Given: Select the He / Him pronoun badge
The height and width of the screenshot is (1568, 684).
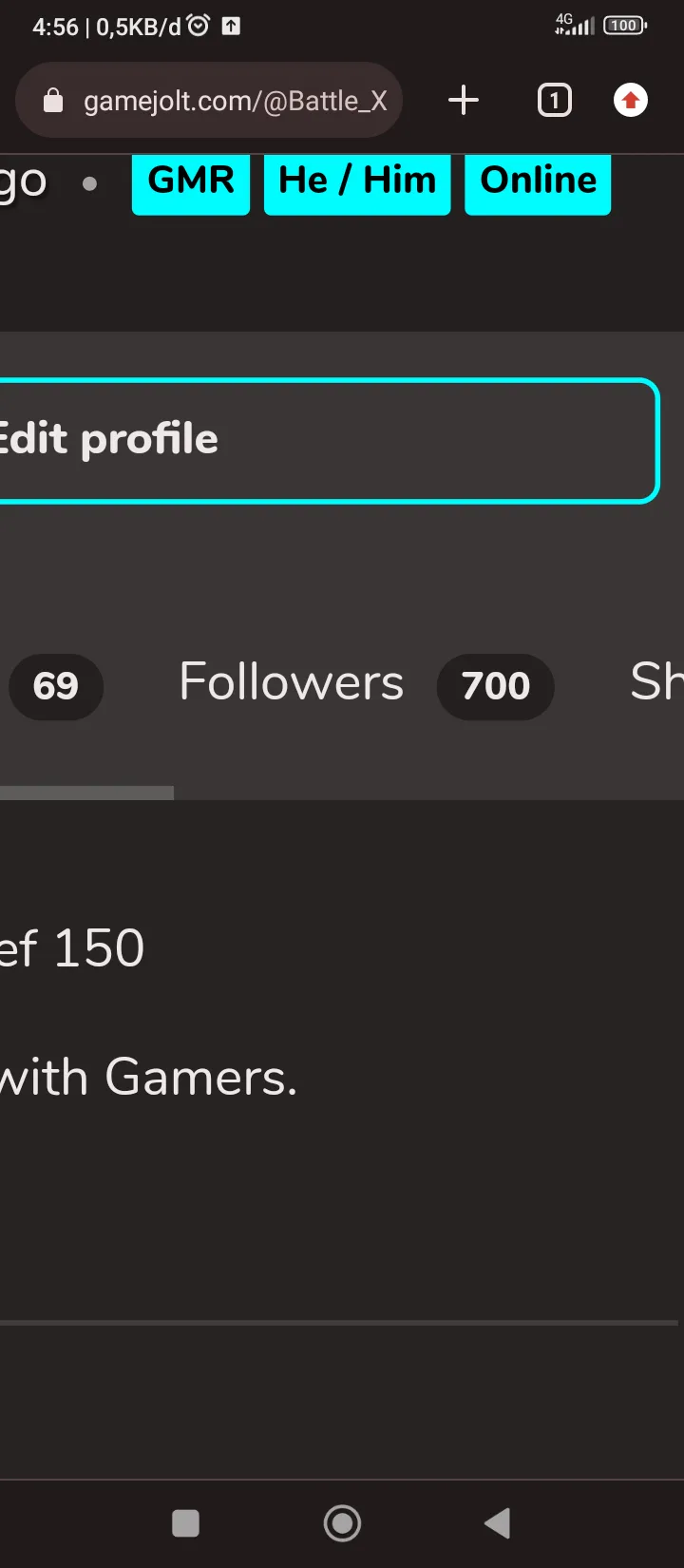Looking at the screenshot, I should coord(357,181).
